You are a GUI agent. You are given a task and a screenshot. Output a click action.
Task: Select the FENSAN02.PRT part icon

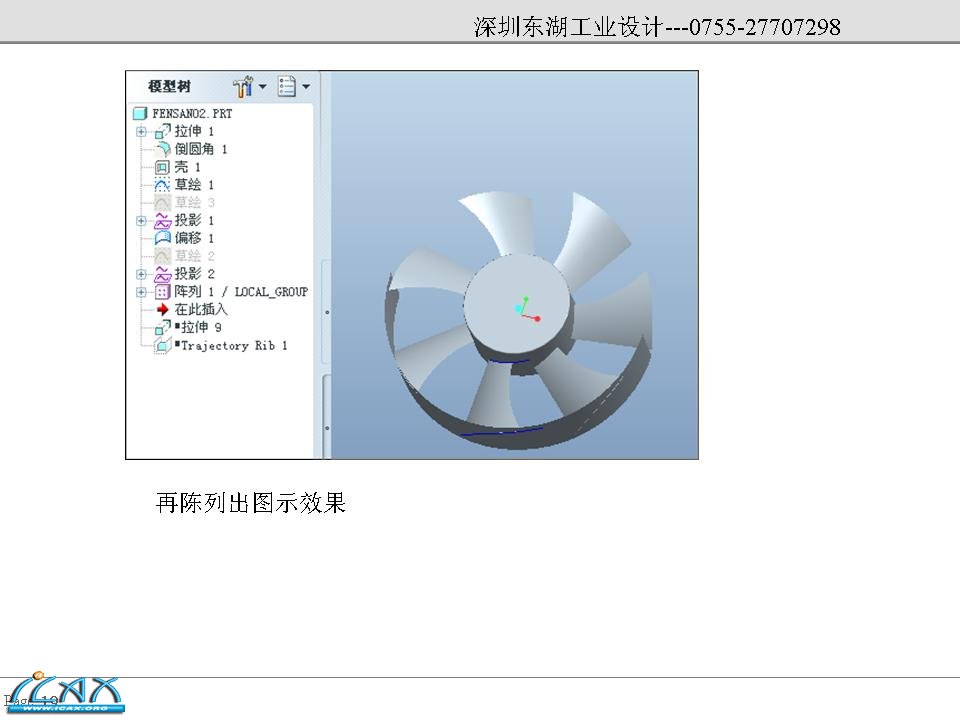click(x=140, y=113)
